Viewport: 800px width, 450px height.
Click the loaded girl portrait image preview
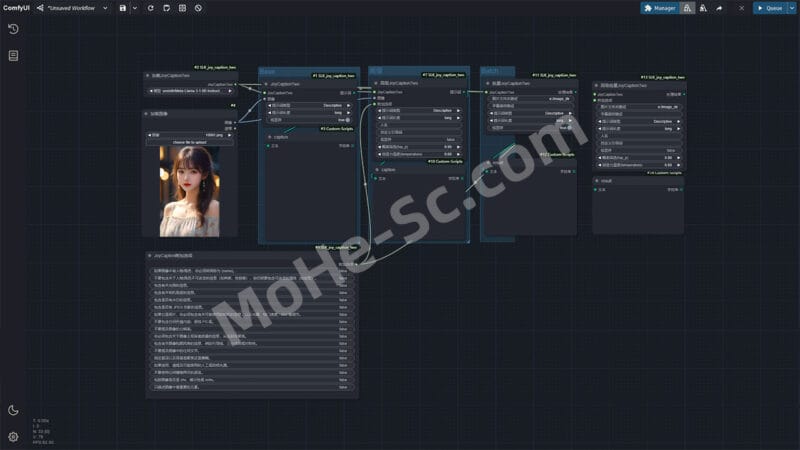[189, 191]
